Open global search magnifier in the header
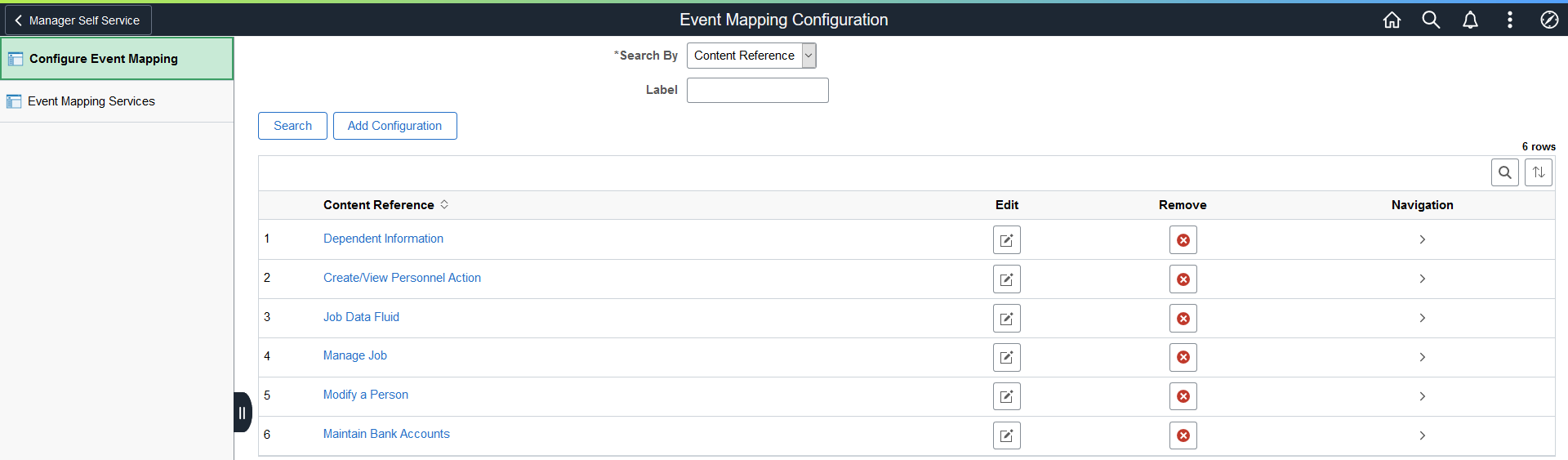This screenshot has width=1568, height=460. (1431, 20)
